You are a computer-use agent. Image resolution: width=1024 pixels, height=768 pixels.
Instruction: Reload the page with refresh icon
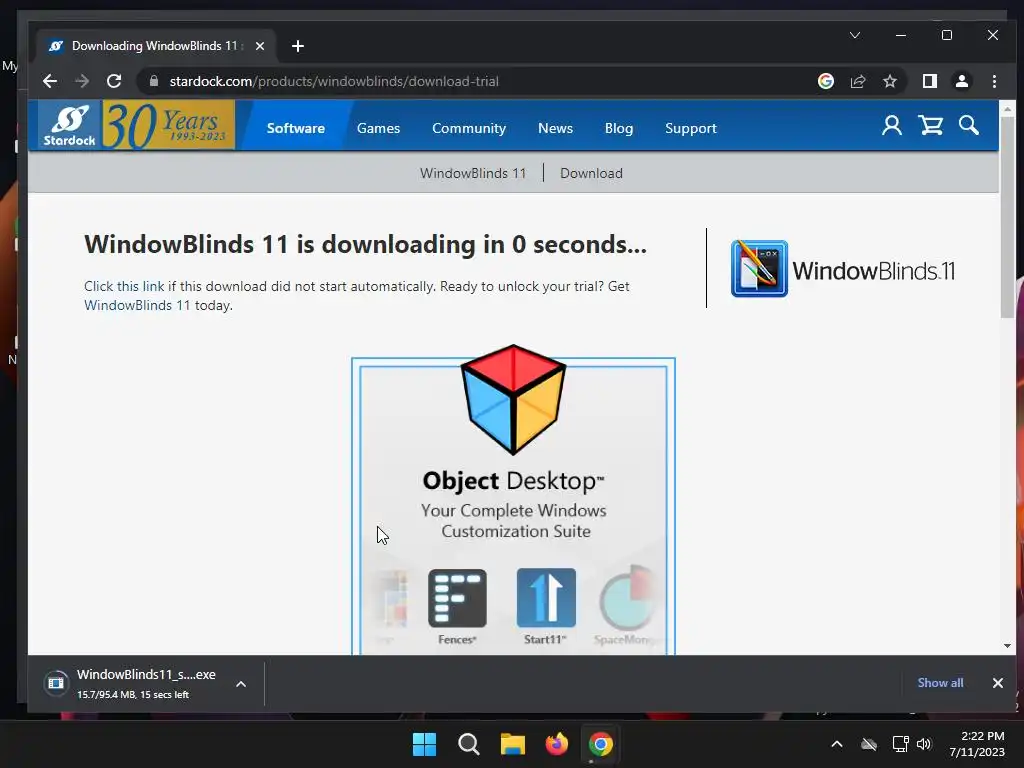click(114, 81)
